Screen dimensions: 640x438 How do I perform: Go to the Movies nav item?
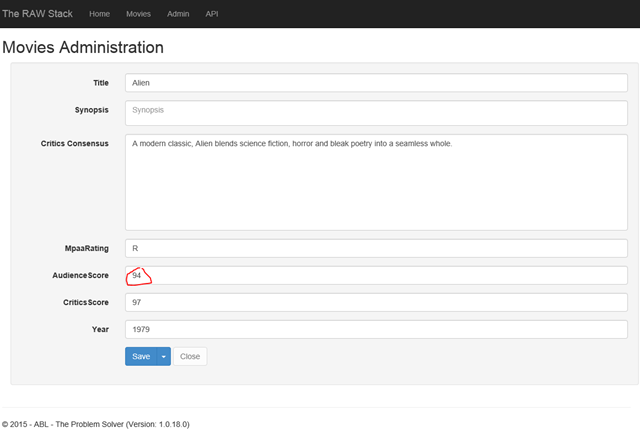(x=139, y=14)
